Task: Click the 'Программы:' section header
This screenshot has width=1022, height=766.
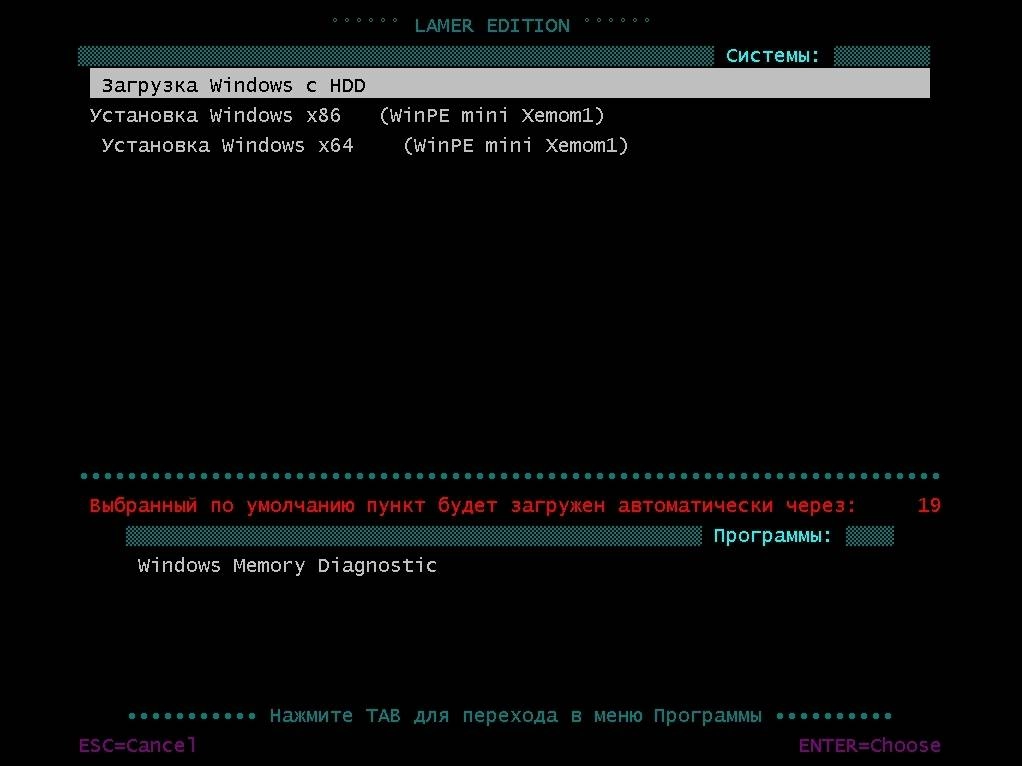Action: pyautogui.click(x=773, y=536)
